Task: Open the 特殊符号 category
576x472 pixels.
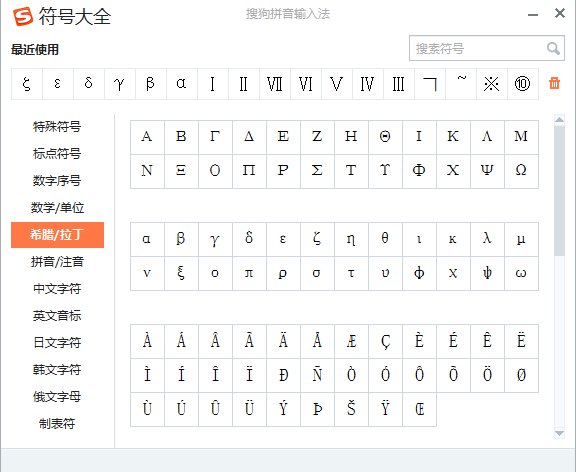Action: (x=57, y=127)
